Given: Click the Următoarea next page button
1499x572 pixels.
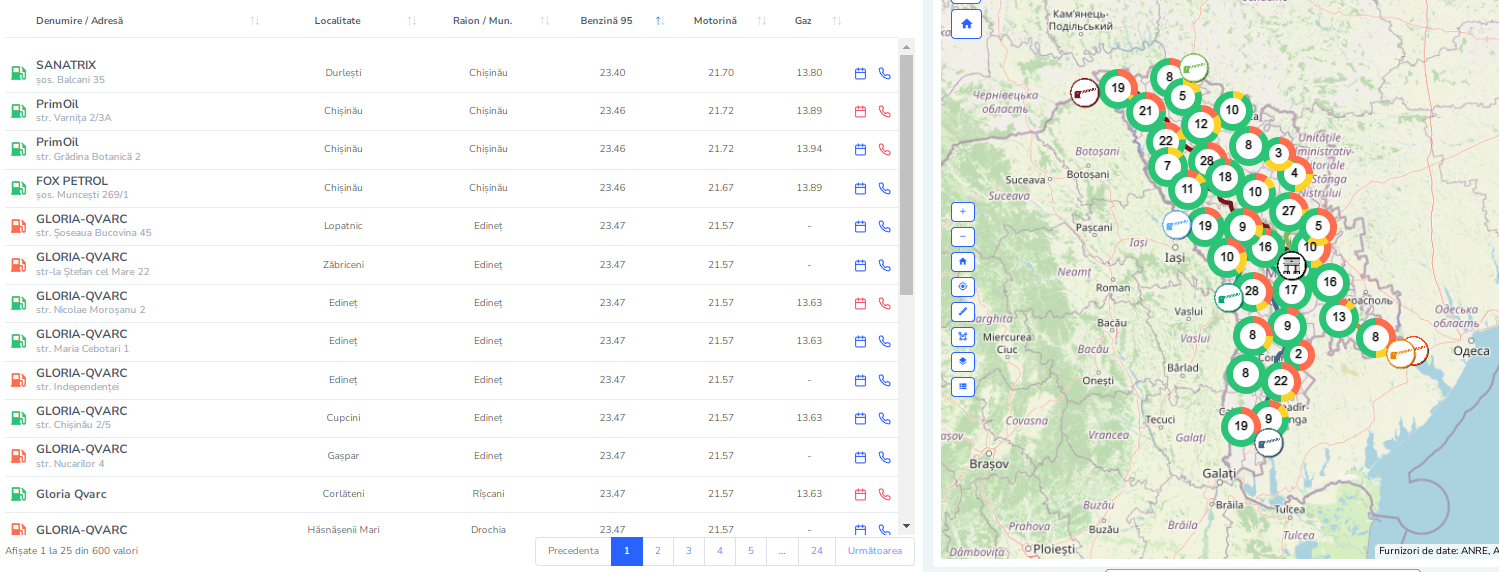Looking at the screenshot, I should (874, 551).
